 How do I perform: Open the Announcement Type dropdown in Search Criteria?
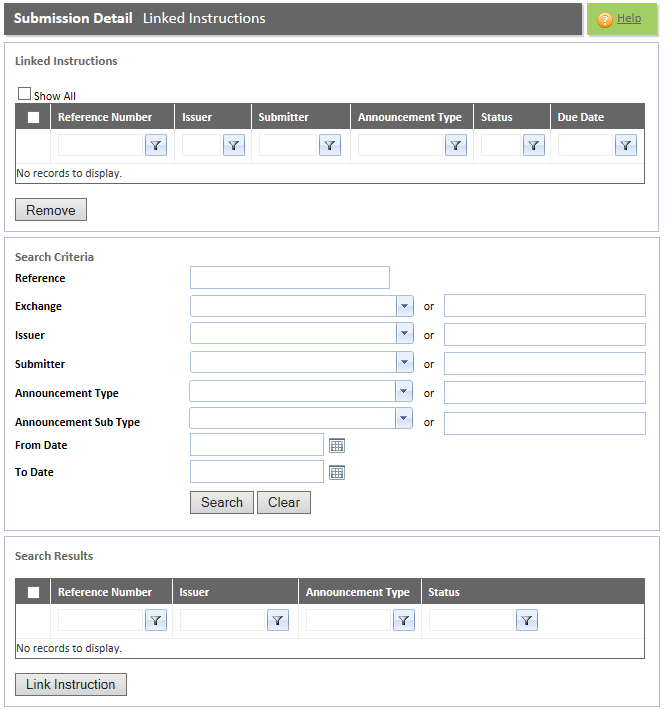tap(404, 393)
